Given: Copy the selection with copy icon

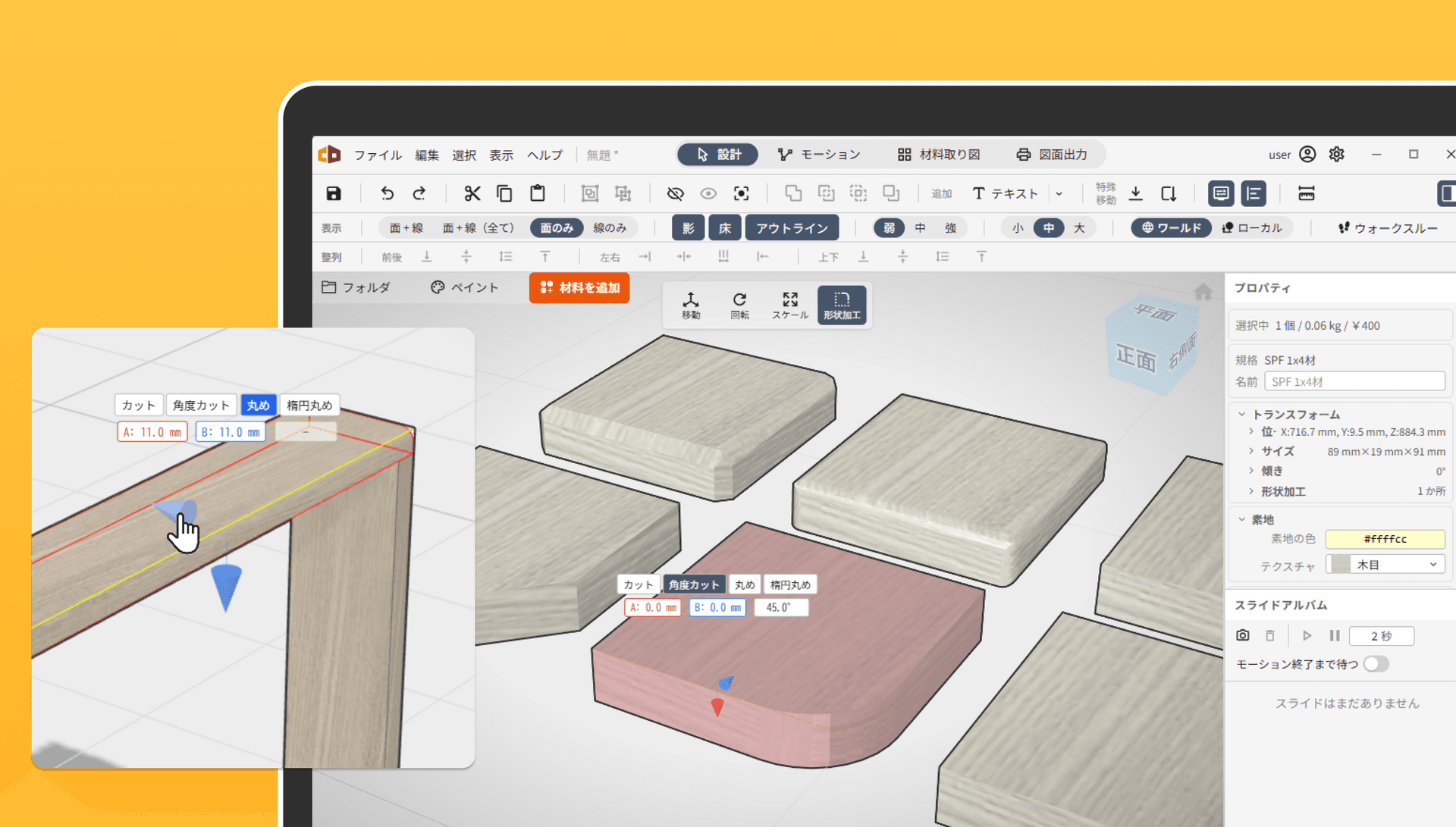Looking at the screenshot, I should [504, 193].
